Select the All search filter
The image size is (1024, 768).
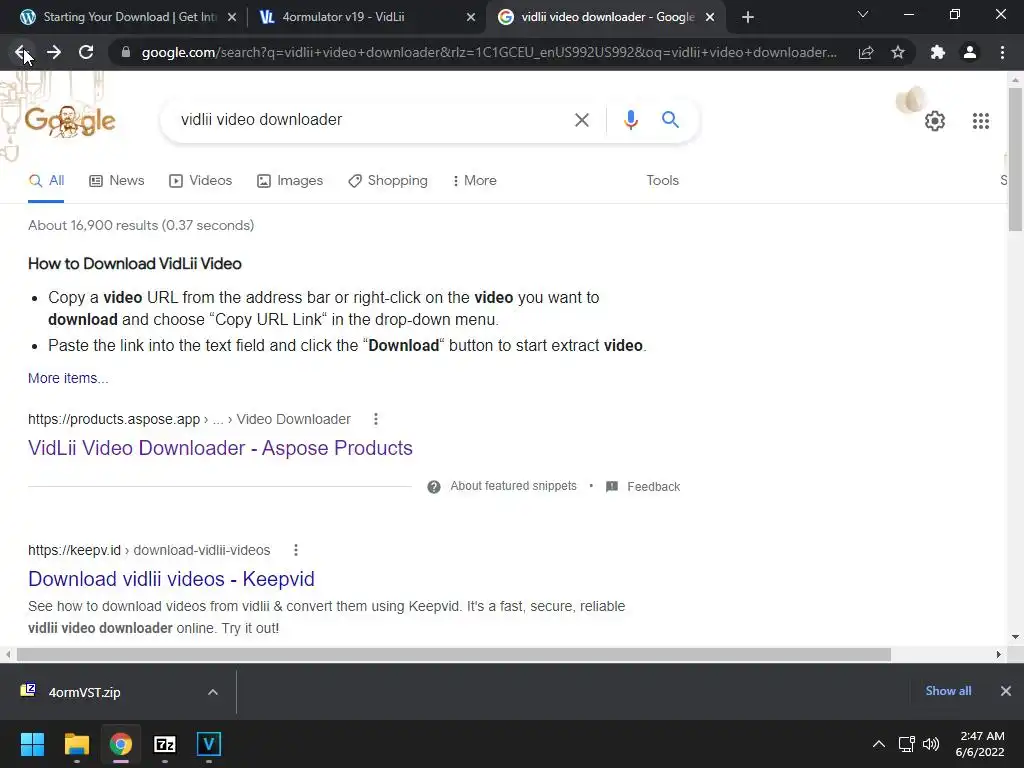click(x=46, y=181)
